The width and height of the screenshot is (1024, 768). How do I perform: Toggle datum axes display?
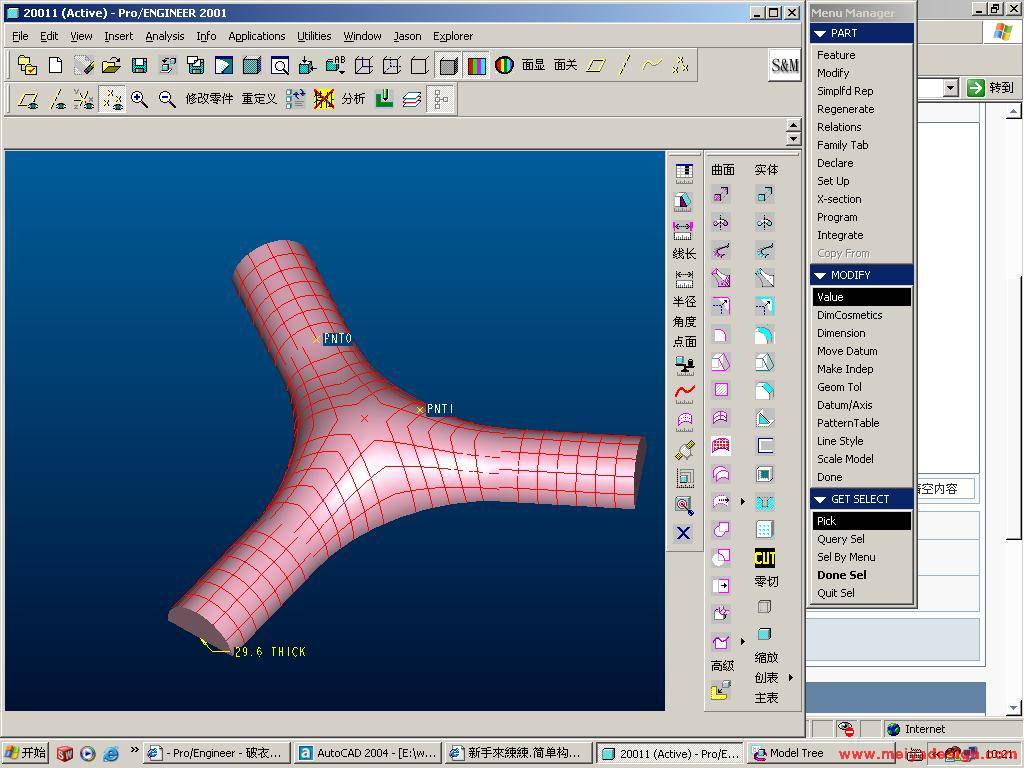(57, 99)
